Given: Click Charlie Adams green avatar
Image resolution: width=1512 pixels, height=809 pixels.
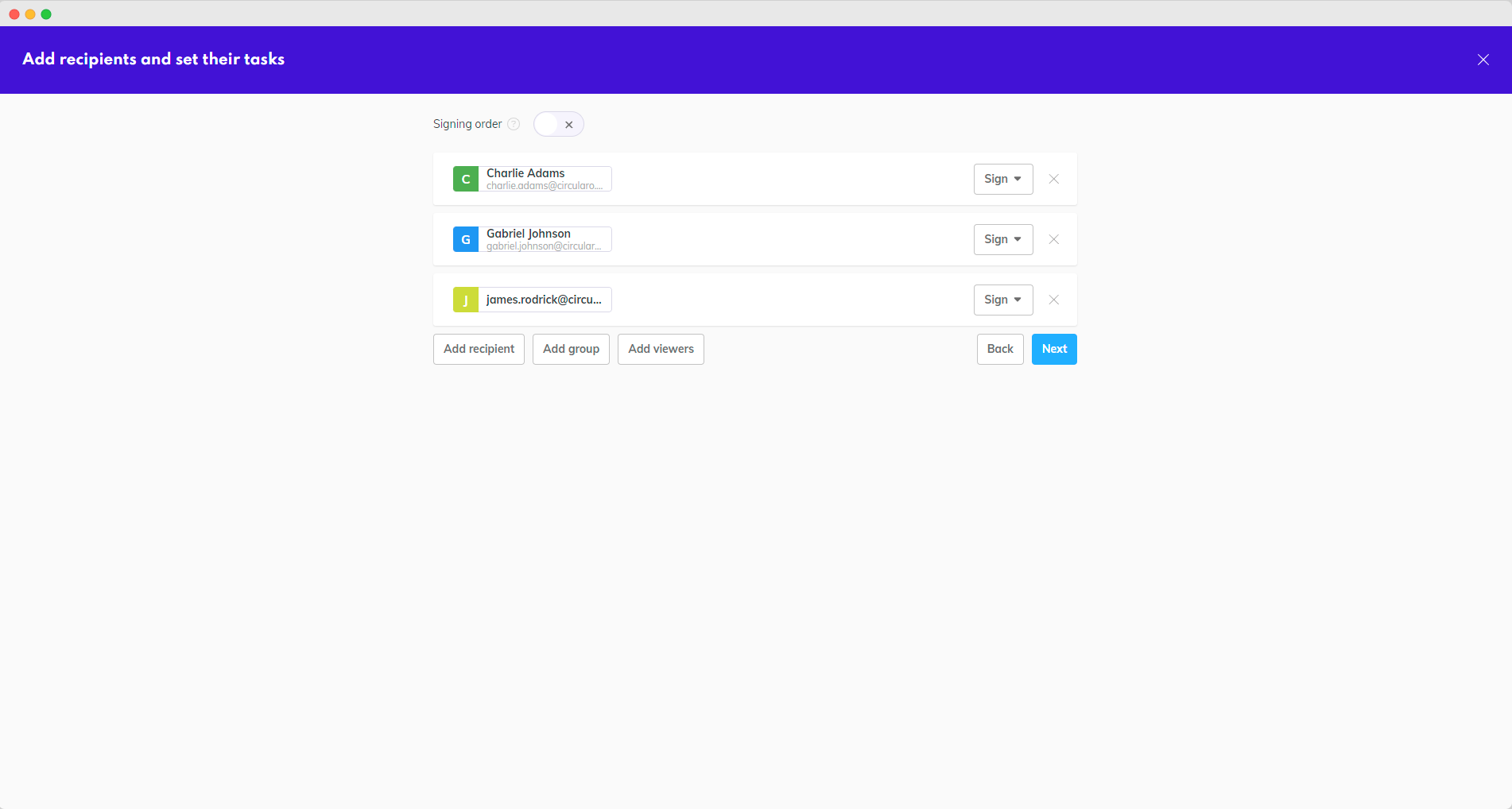Looking at the screenshot, I should (465, 179).
